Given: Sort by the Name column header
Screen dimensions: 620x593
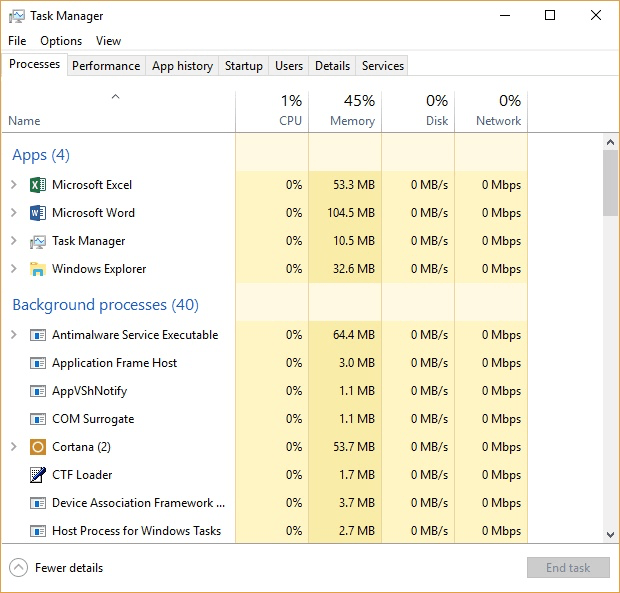Looking at the screenshot, I should click(118, 111).
